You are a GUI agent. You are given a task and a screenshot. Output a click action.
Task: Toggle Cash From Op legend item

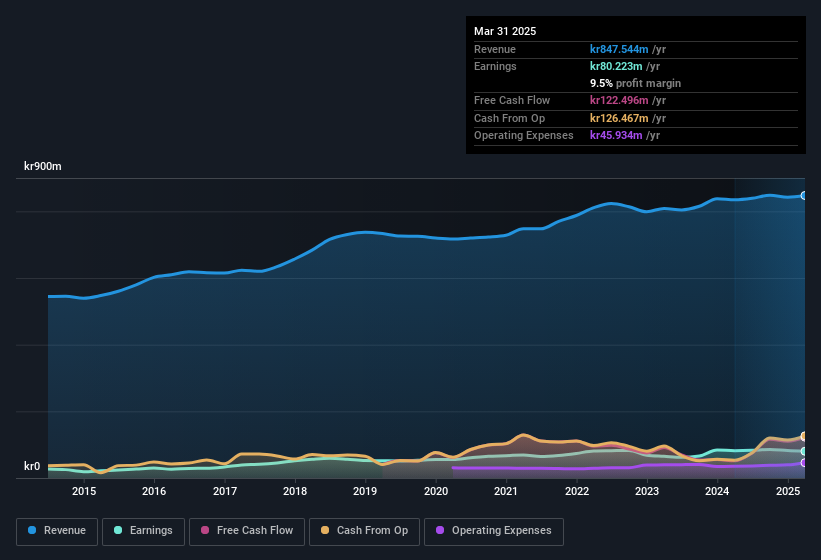(364, 531)
